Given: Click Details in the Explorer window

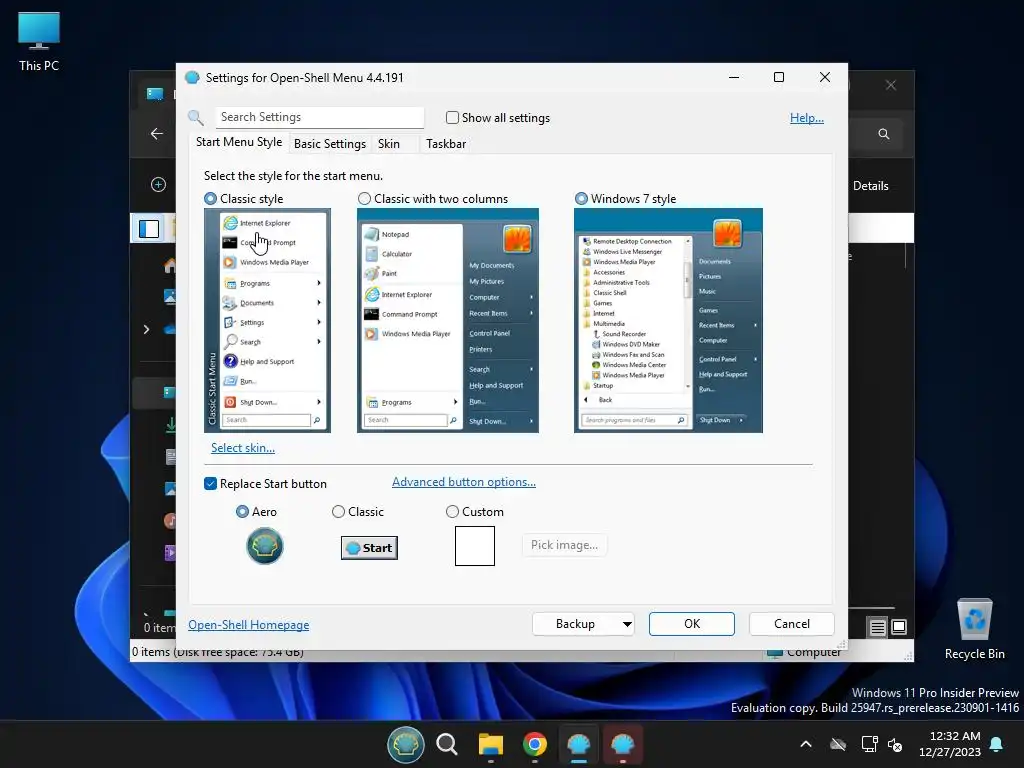Looking at the screenshot, I should point(871,186).
